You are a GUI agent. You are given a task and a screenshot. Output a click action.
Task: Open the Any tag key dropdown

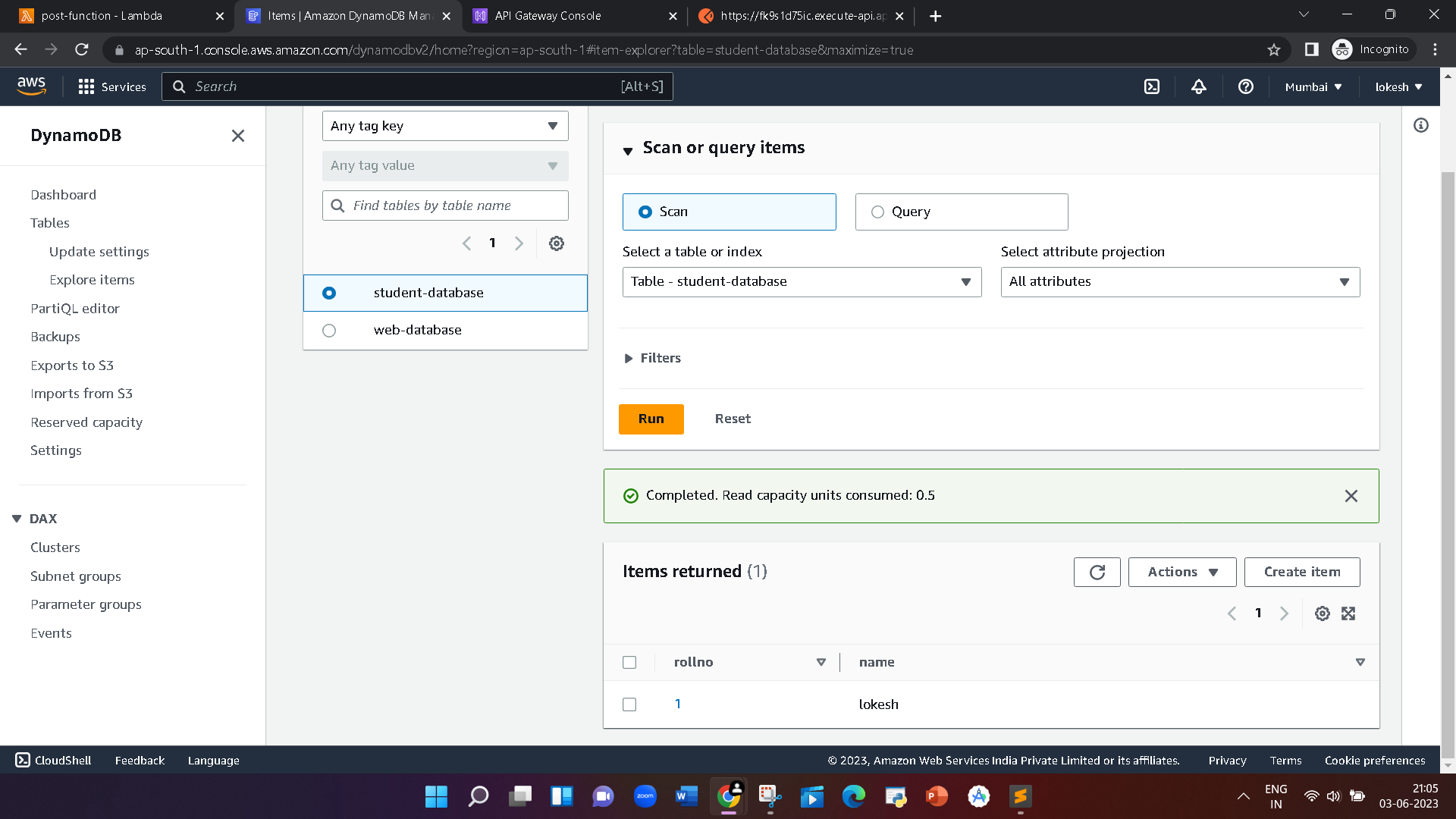444,125
